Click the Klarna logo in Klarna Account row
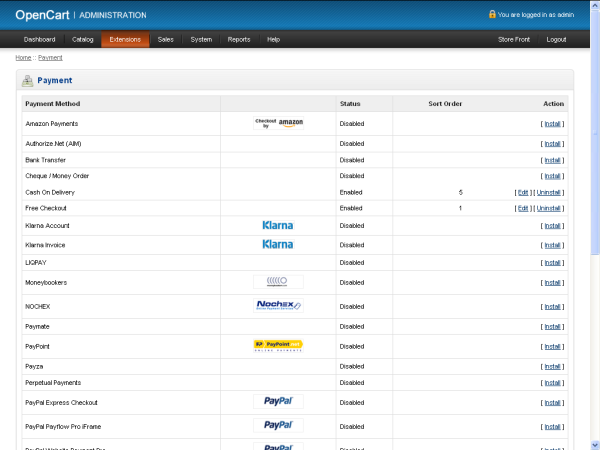 (278, 225)
